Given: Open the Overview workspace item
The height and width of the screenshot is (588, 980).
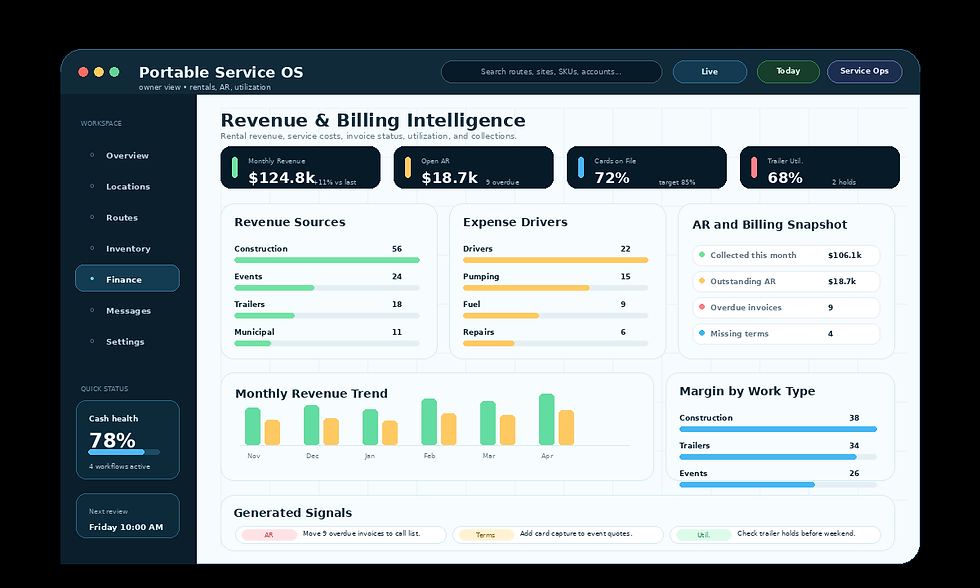Looking at the screenshot, I should (x=127, y=155).
